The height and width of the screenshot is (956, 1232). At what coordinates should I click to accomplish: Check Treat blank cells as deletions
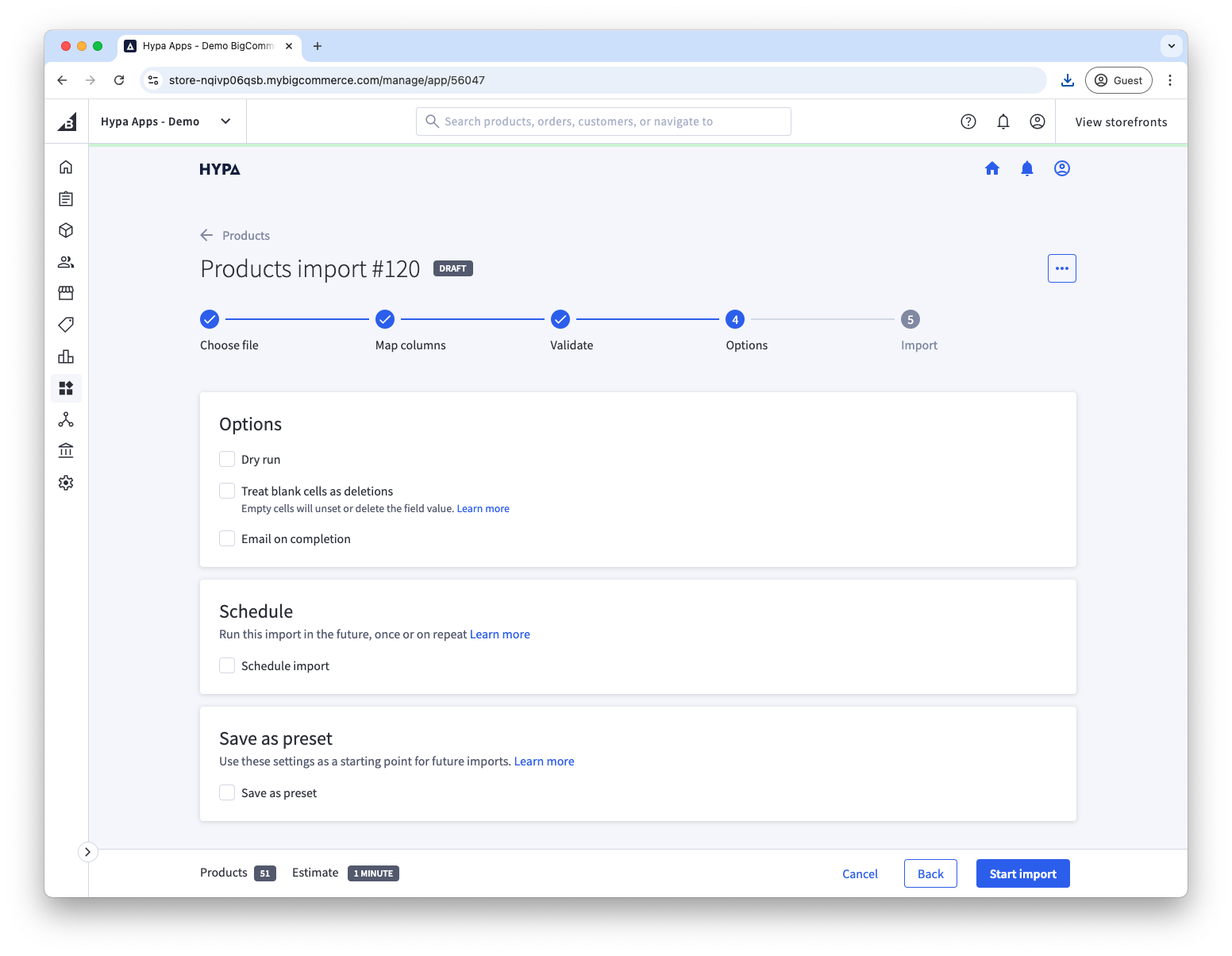pyautogui.click(x=227, y=491)
